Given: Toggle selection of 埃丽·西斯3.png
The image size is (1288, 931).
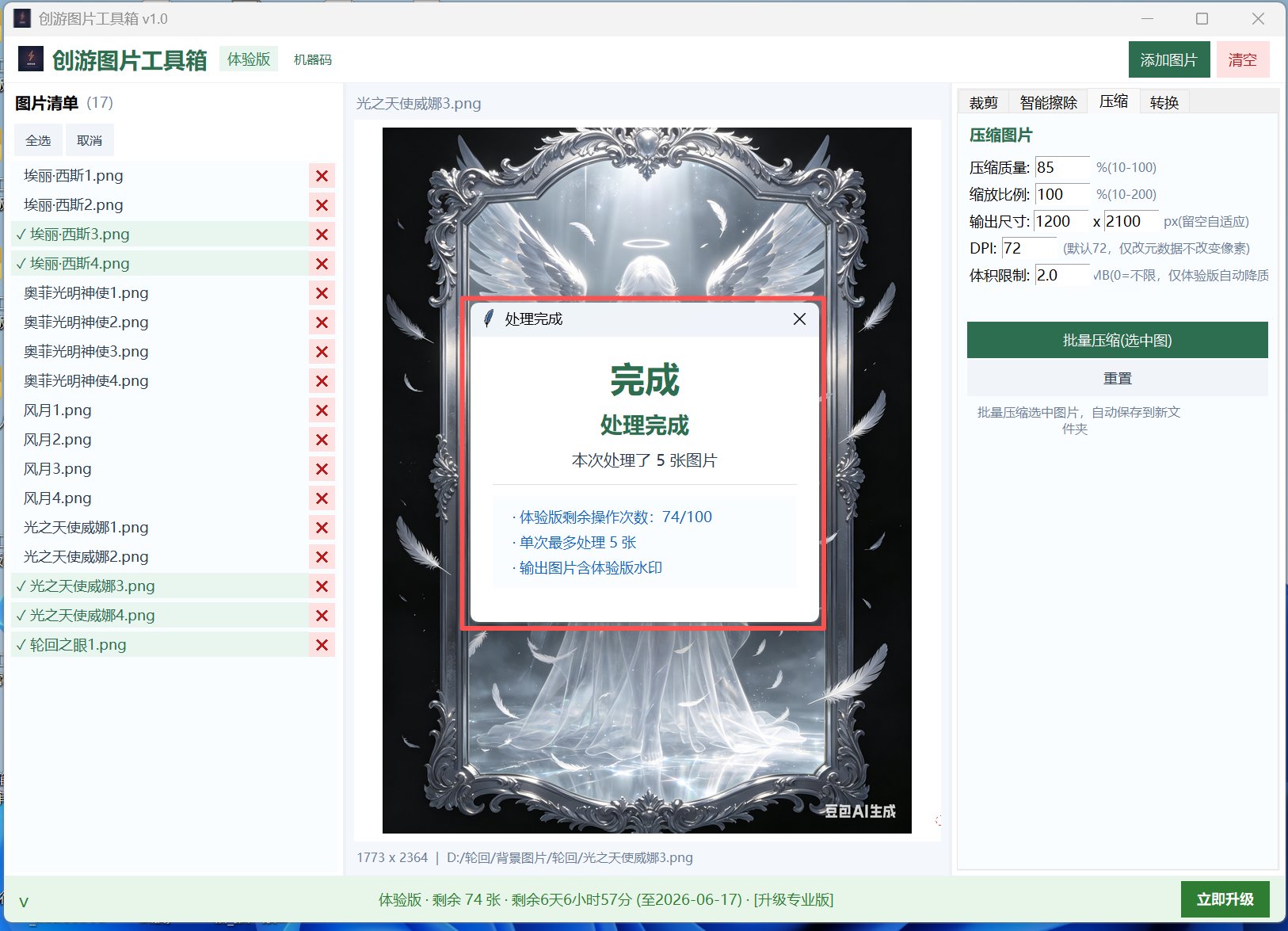Looking at the screenshot, I should pyautogui.click(x=160, y=235).
